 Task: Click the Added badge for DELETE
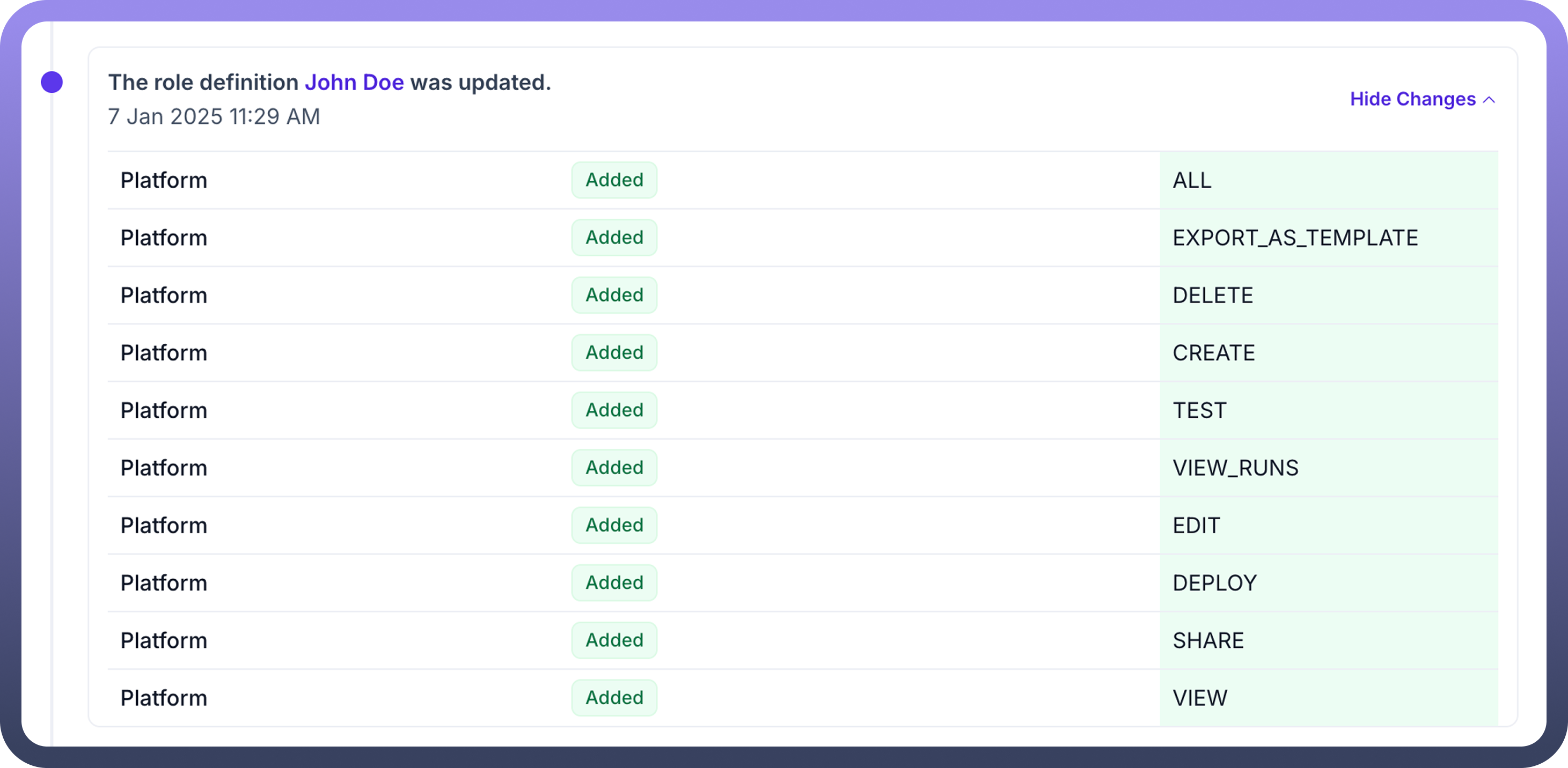(614, 295)
